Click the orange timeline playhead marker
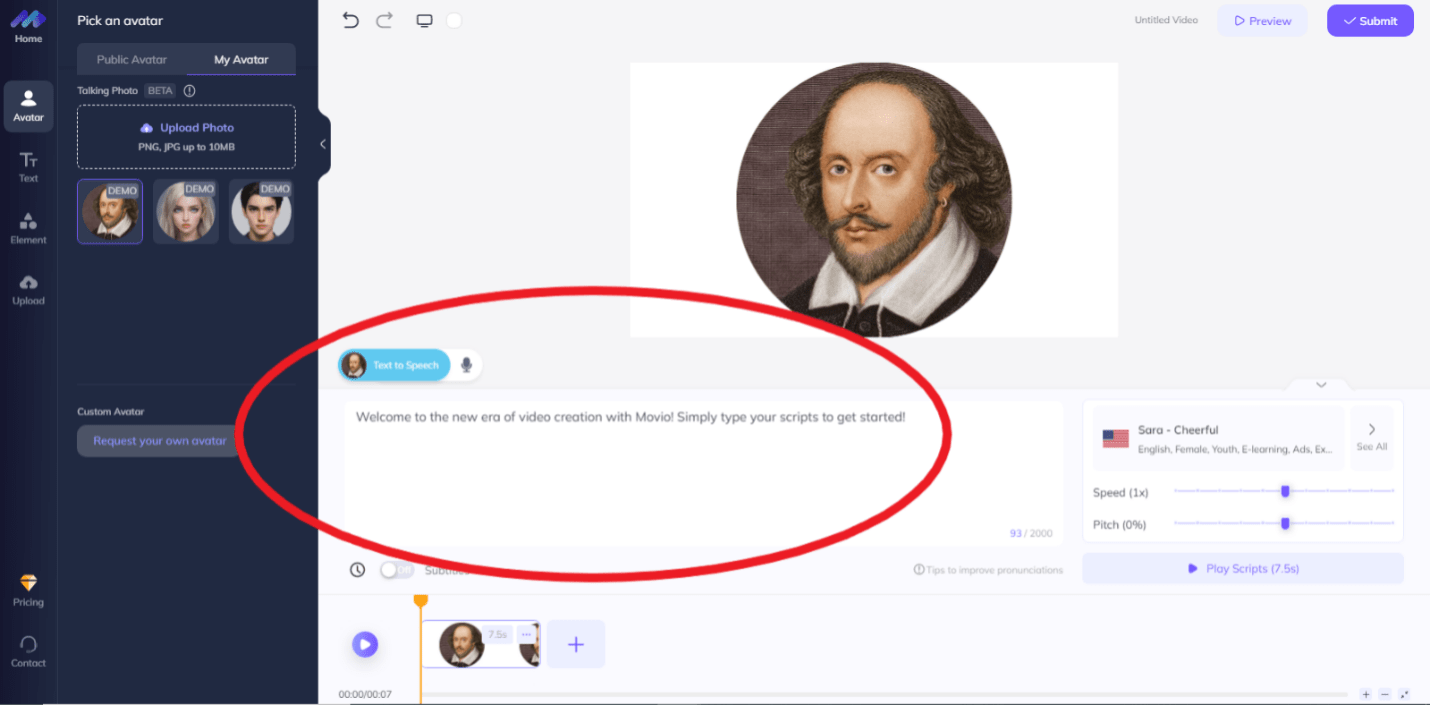 tap(421, 600)
